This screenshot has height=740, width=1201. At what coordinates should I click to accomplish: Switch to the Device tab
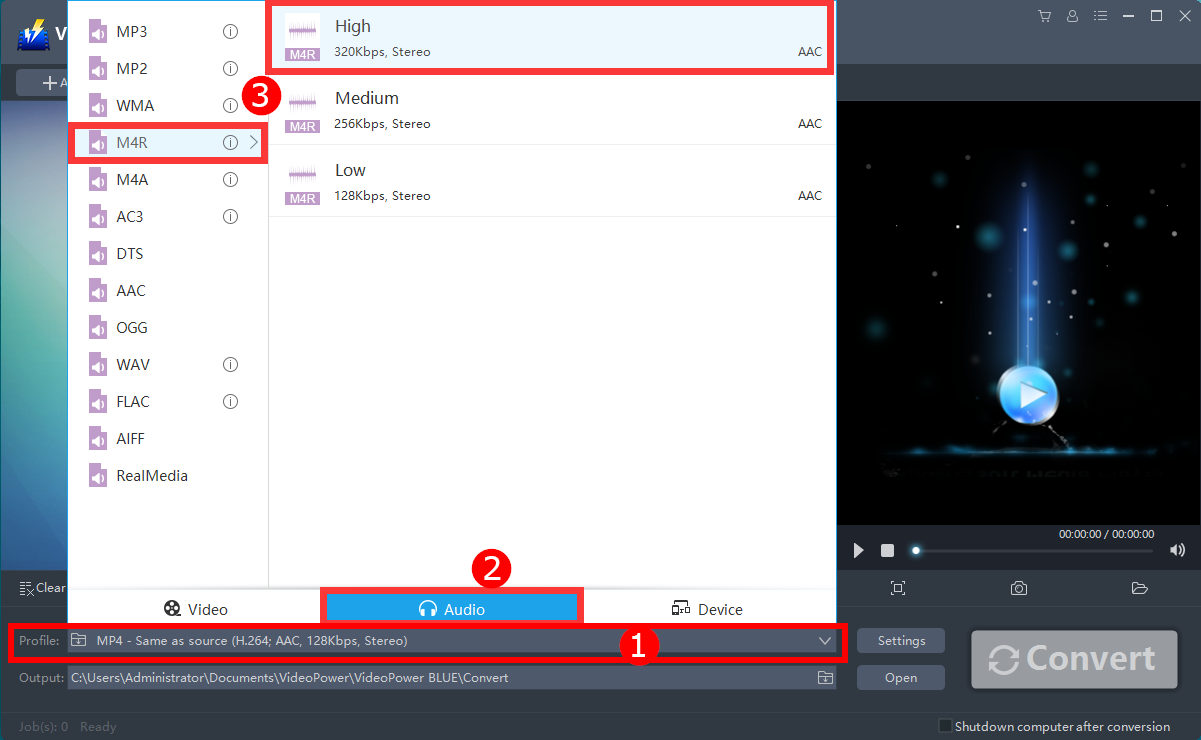click(707, 608)
